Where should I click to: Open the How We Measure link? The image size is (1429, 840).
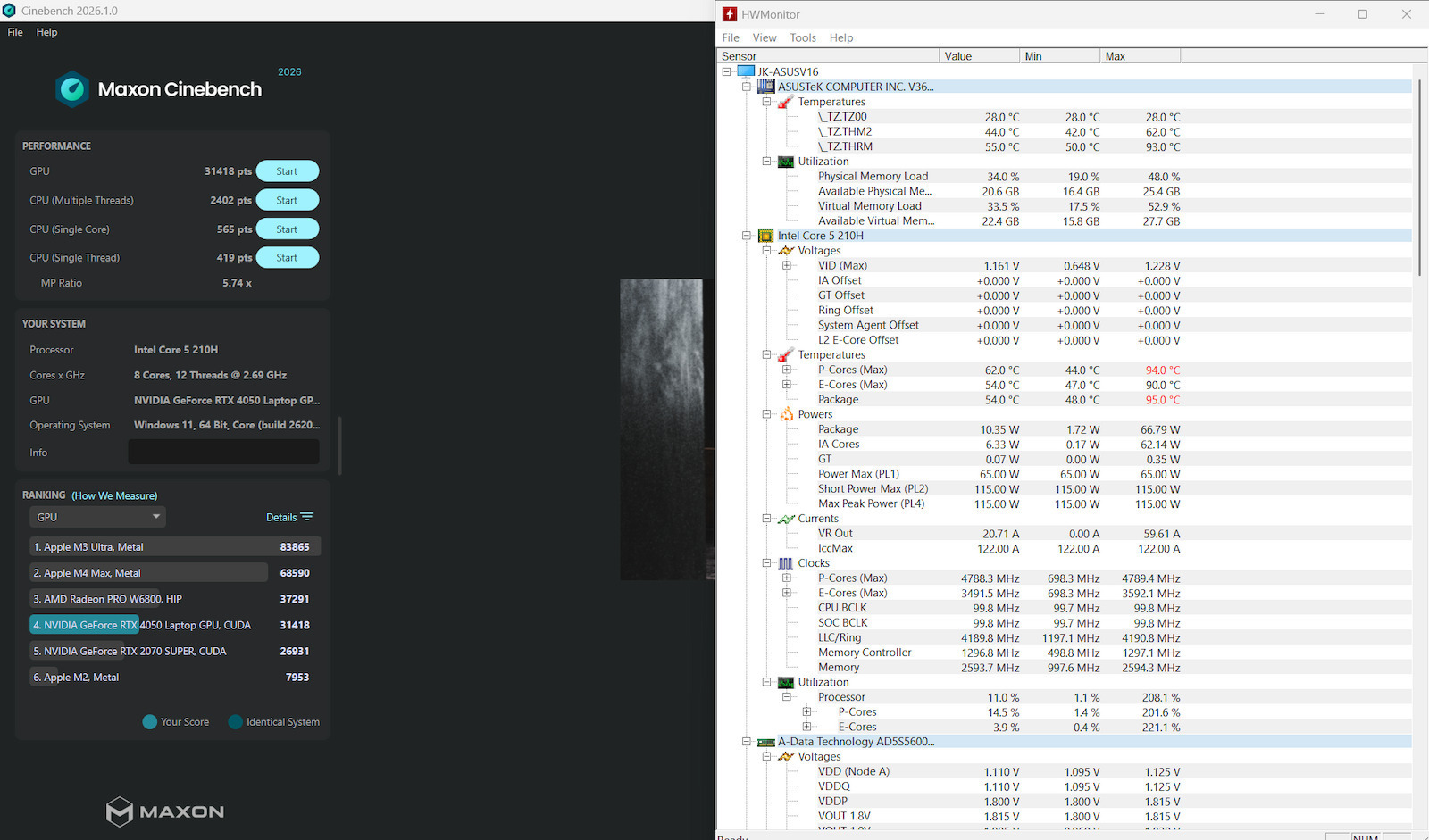pos(114,495)
